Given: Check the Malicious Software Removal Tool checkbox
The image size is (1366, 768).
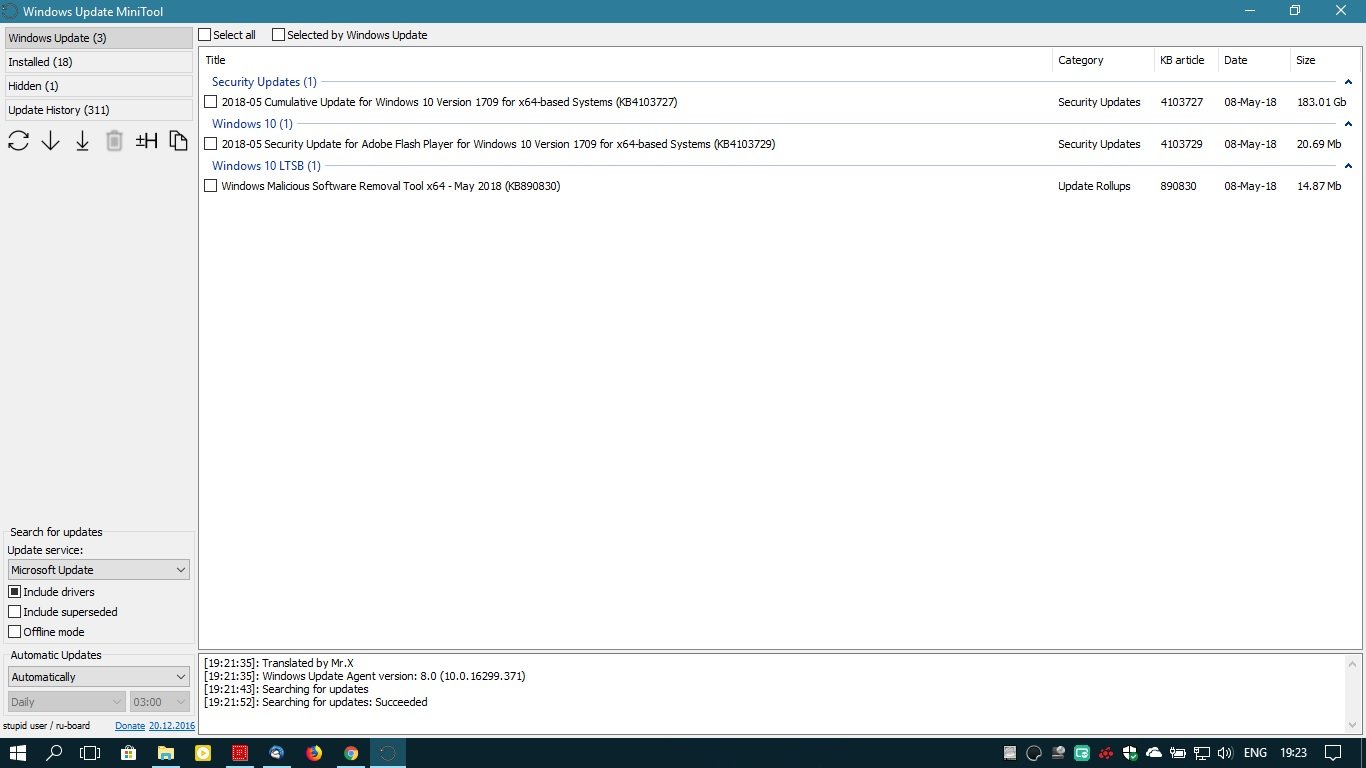Looking at the screenshot, I should [211, 186].
